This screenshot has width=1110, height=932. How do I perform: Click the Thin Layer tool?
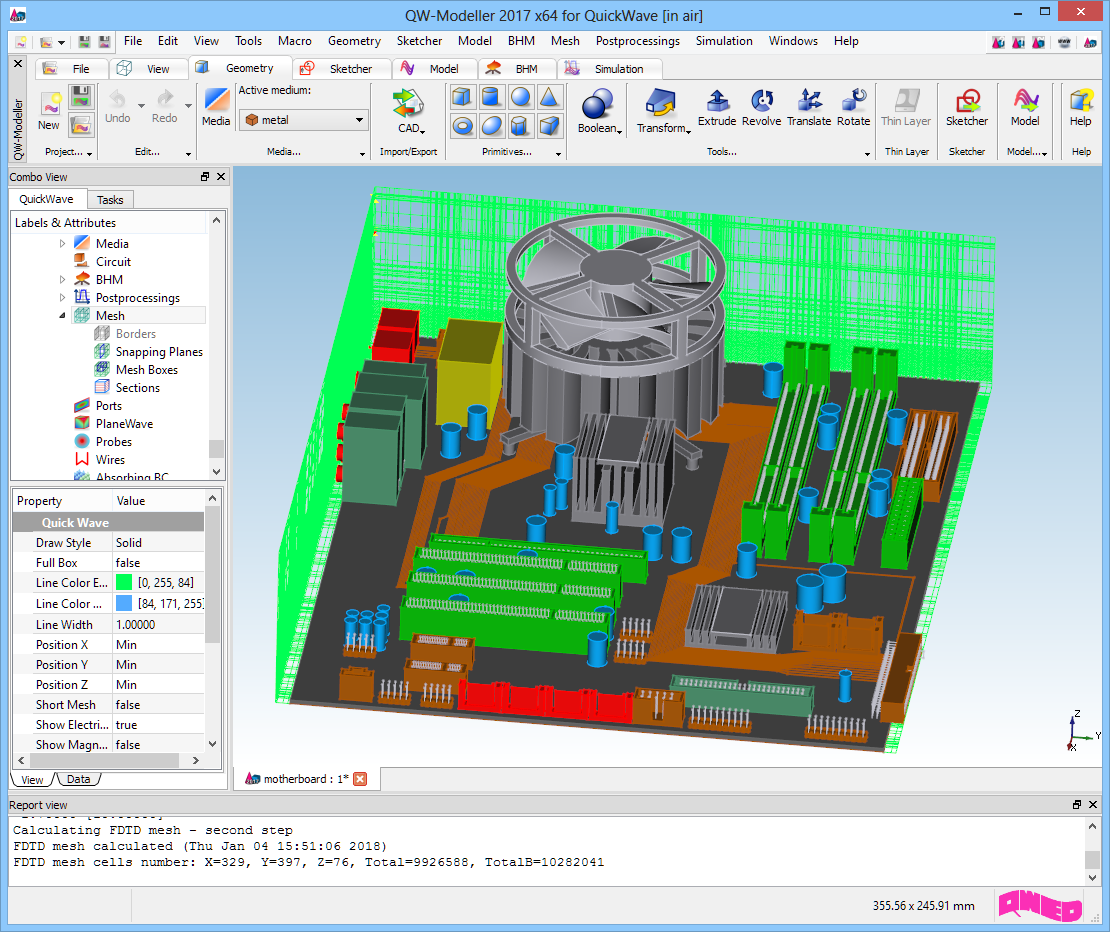pyautogui.click(x=906, y=108)
